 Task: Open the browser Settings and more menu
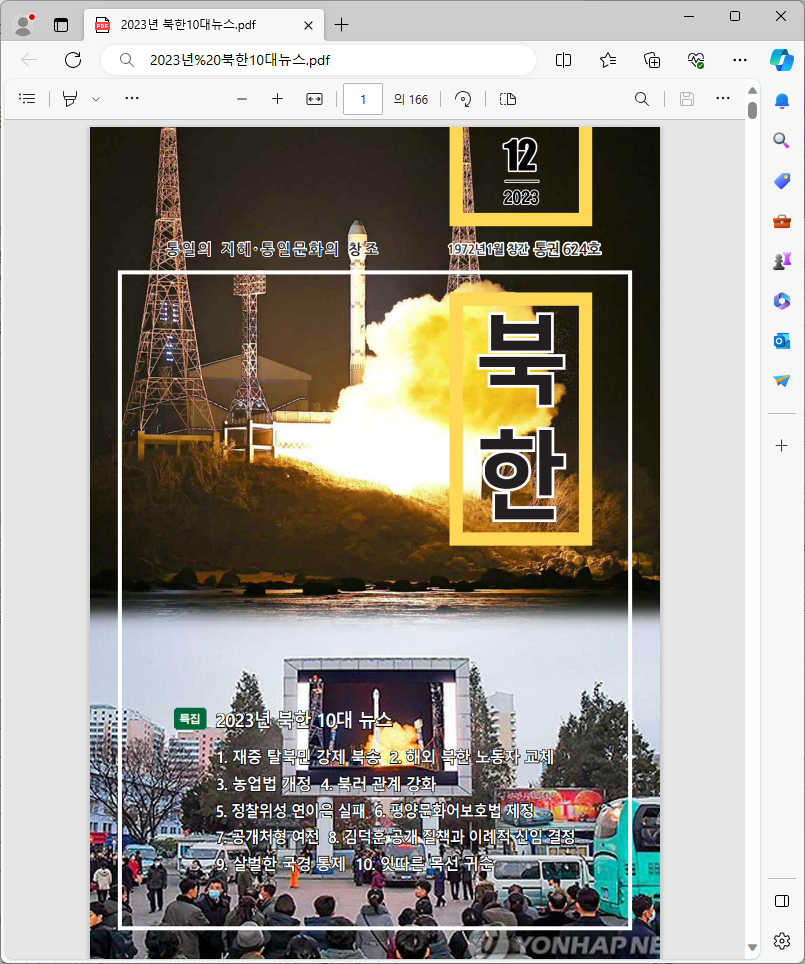739,60
